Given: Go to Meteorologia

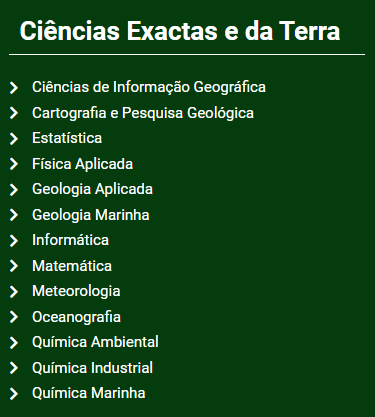Looking at the screenshot, I should click(x=76, y=291).
